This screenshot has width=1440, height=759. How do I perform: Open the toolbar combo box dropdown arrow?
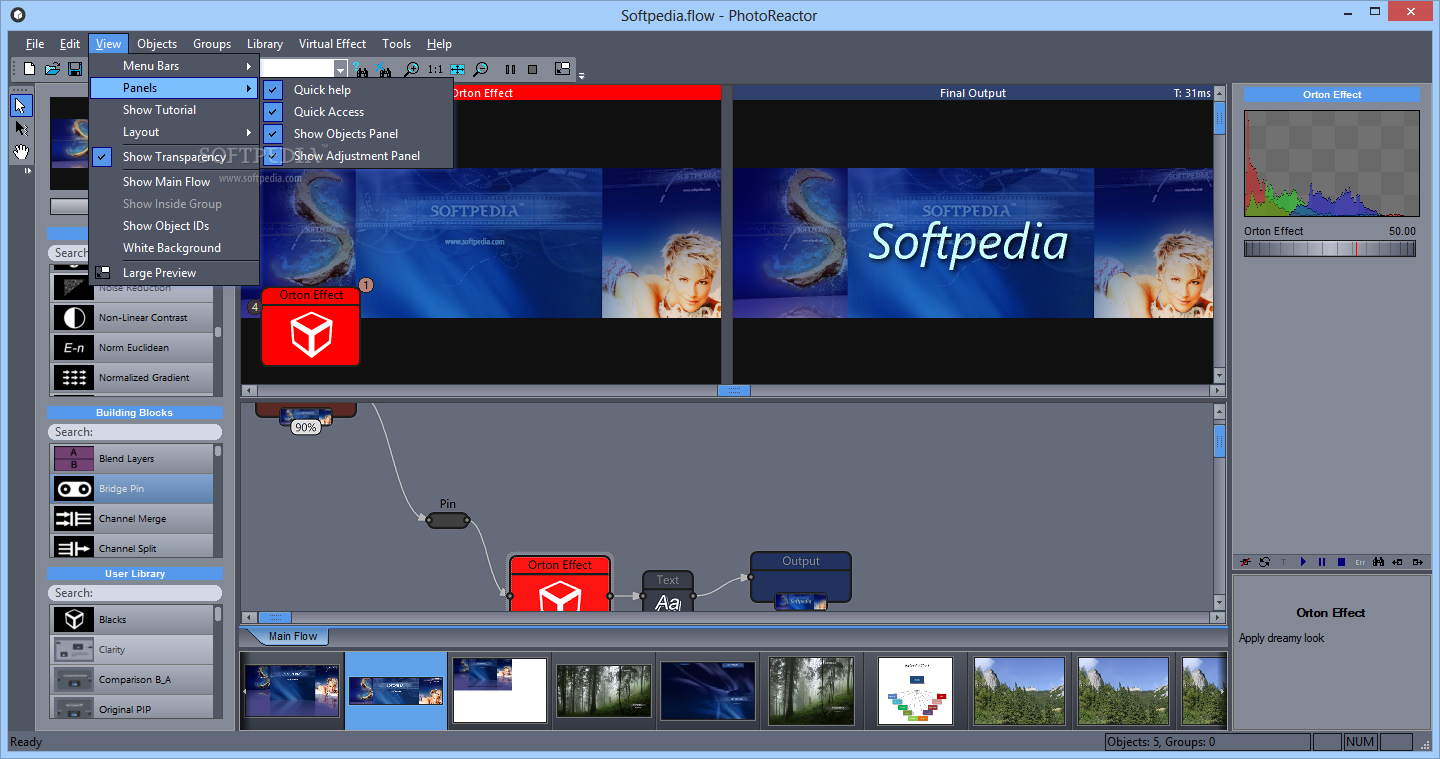(340, 69)
